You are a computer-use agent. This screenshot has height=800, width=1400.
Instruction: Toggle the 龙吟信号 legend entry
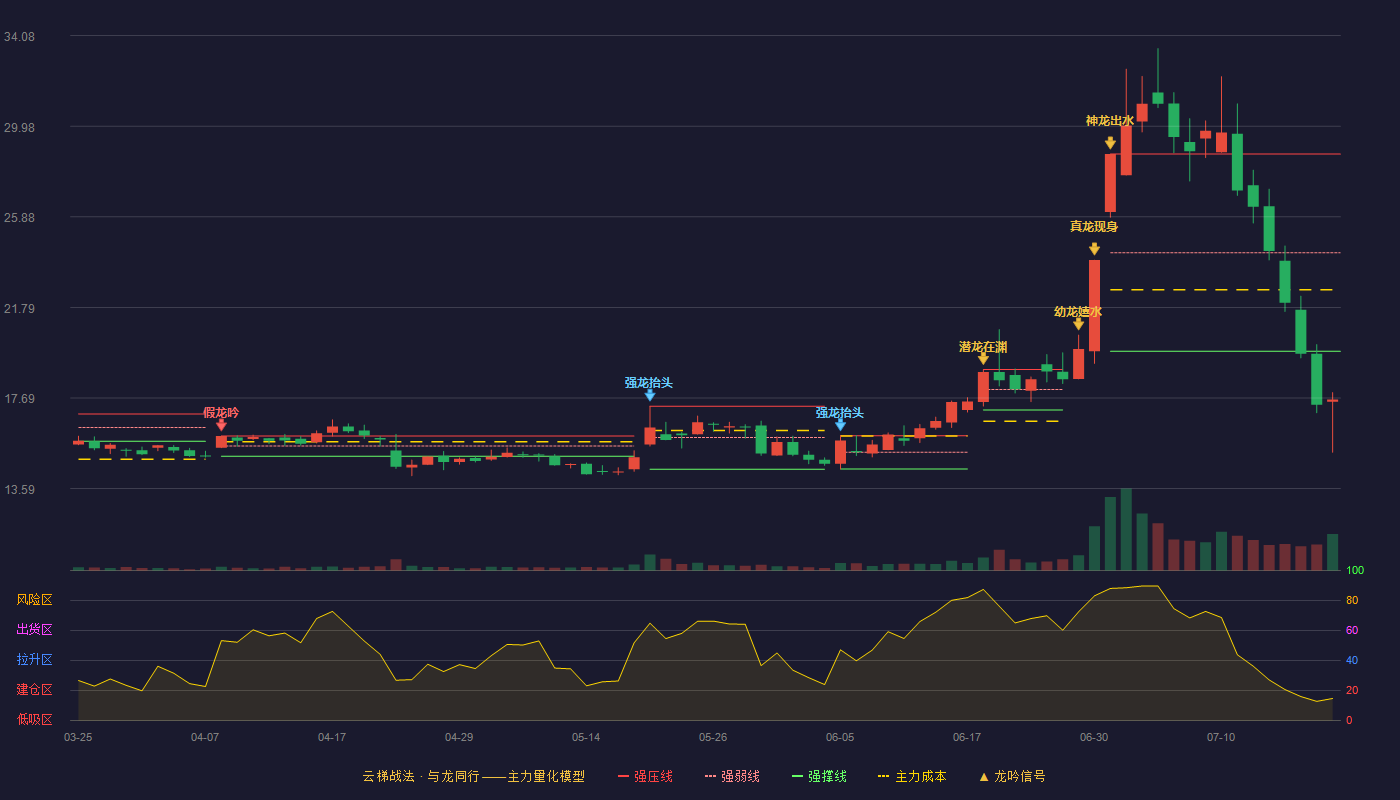[x=1012, y=776]
